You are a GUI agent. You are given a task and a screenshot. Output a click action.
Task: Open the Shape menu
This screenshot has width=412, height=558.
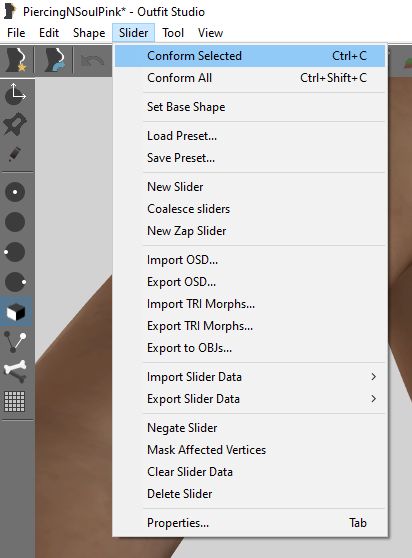[x=89, y=33]
